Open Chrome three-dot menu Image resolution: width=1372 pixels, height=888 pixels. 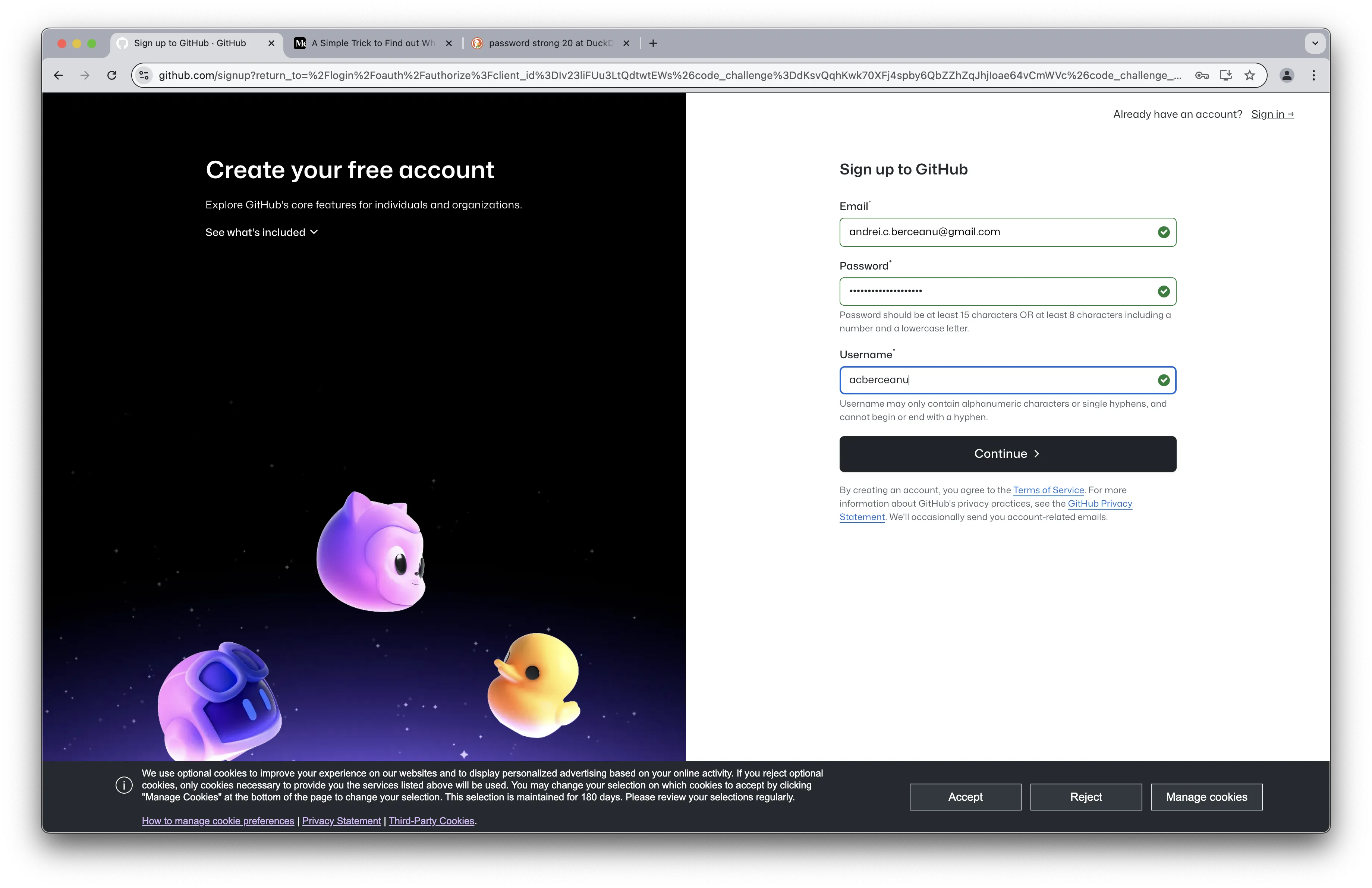coord(1314,75)
